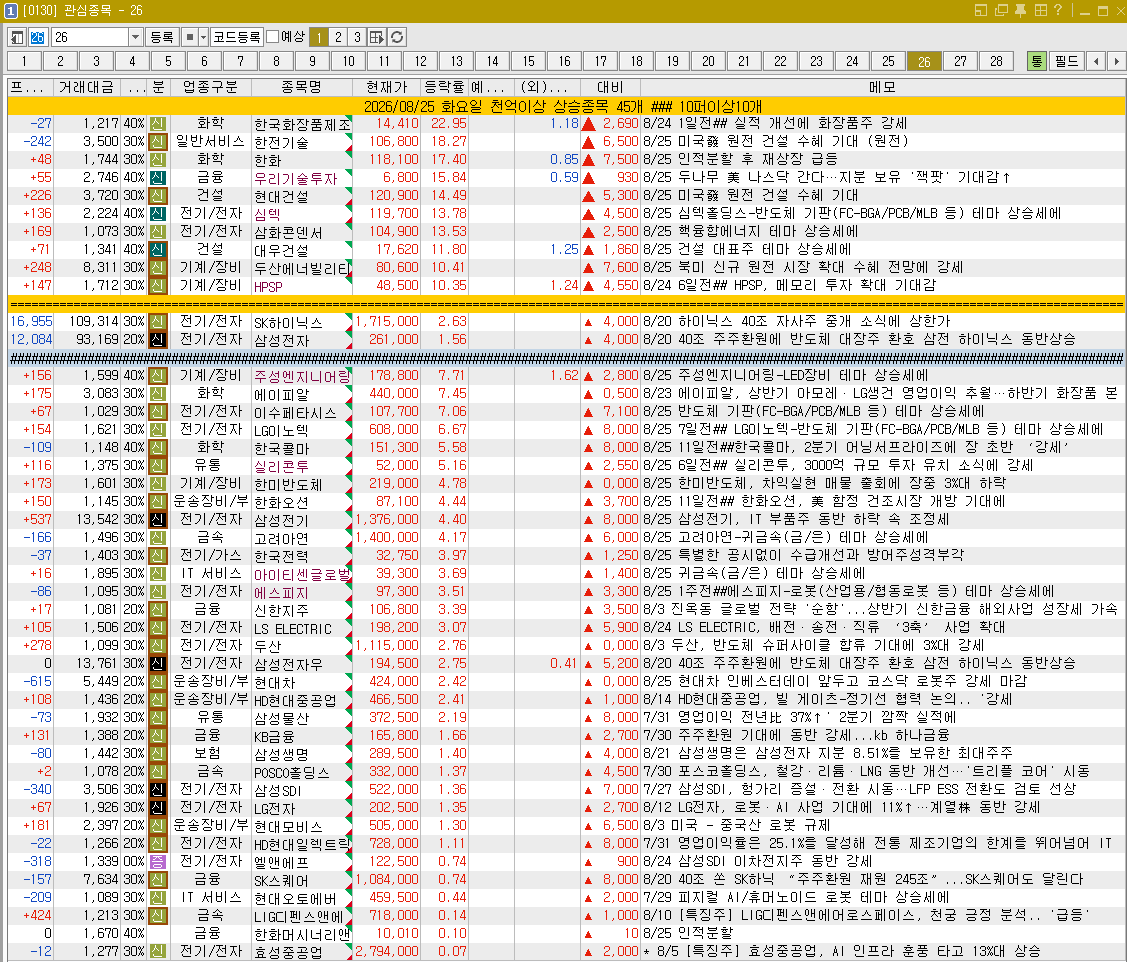Select view mode 3 toggle
The image size is (1127, 962).
coord(357,37)
